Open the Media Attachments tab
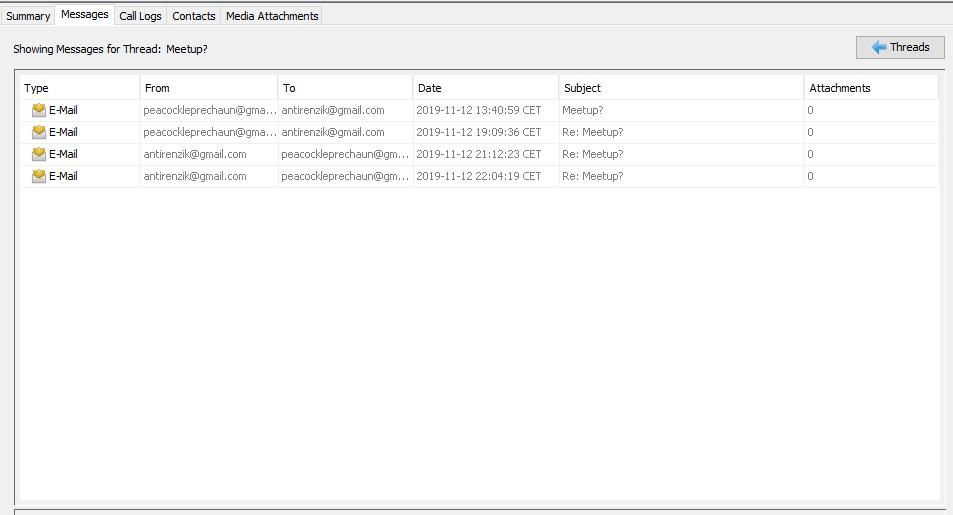 coord(272,16)
